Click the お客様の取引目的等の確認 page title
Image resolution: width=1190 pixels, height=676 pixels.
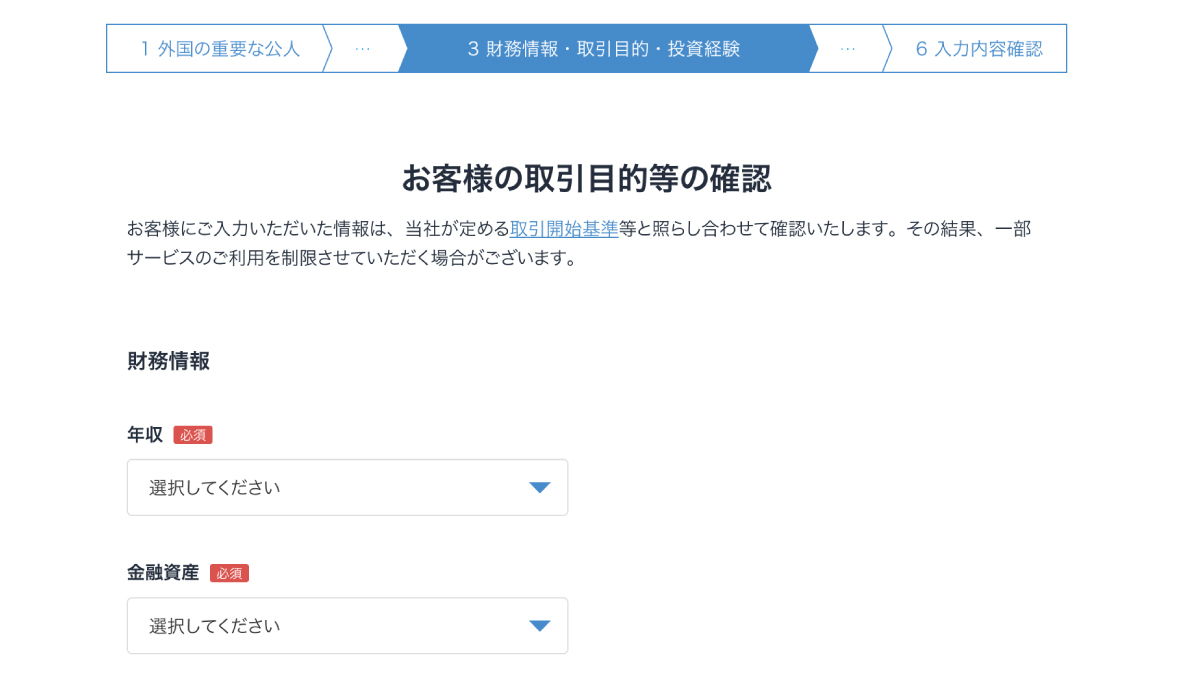point(586,179)
